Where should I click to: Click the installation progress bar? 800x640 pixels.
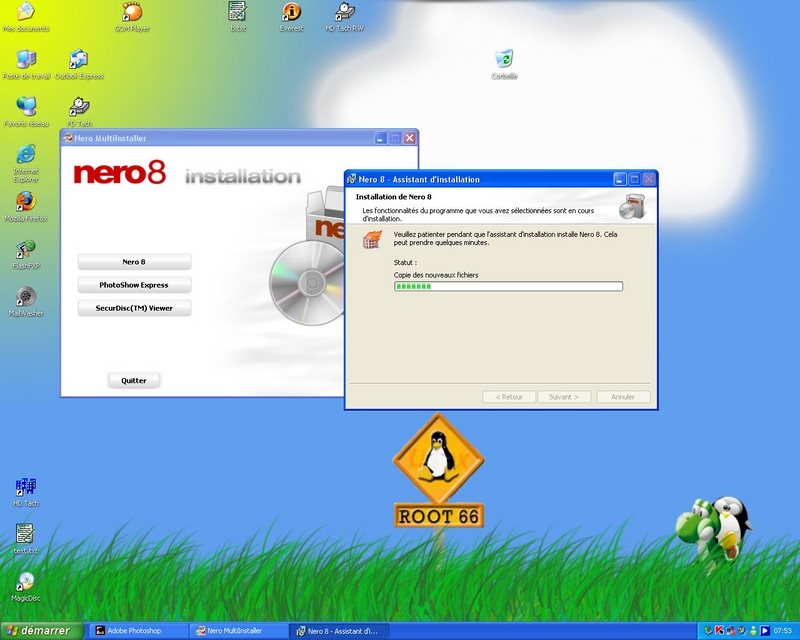(x=508, y=286)
